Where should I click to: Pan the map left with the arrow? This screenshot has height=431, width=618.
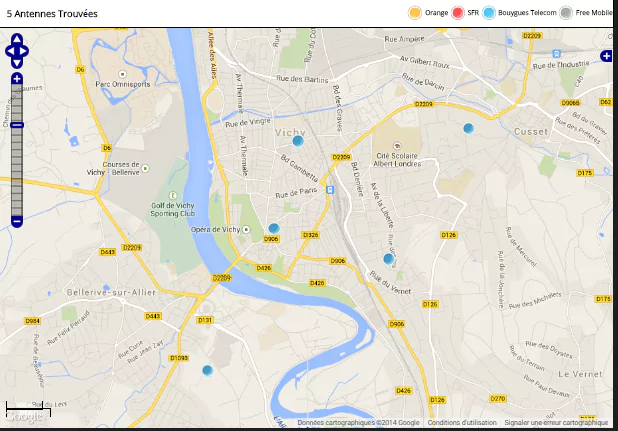pyautogui.click(x=10, y=51)
